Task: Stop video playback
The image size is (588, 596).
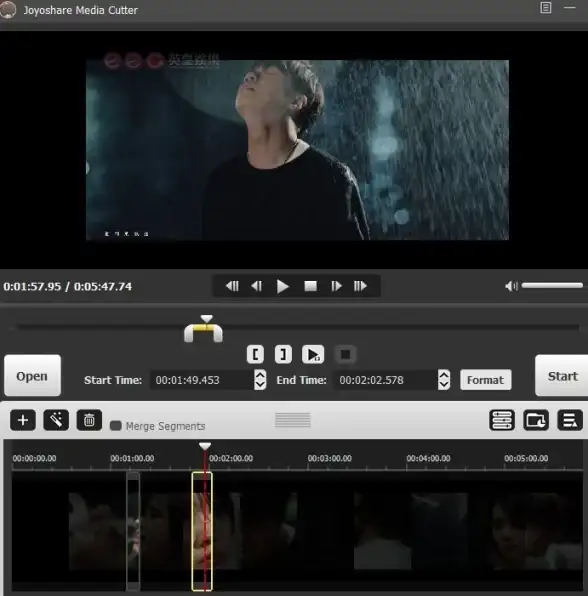Action: [311, 286]
